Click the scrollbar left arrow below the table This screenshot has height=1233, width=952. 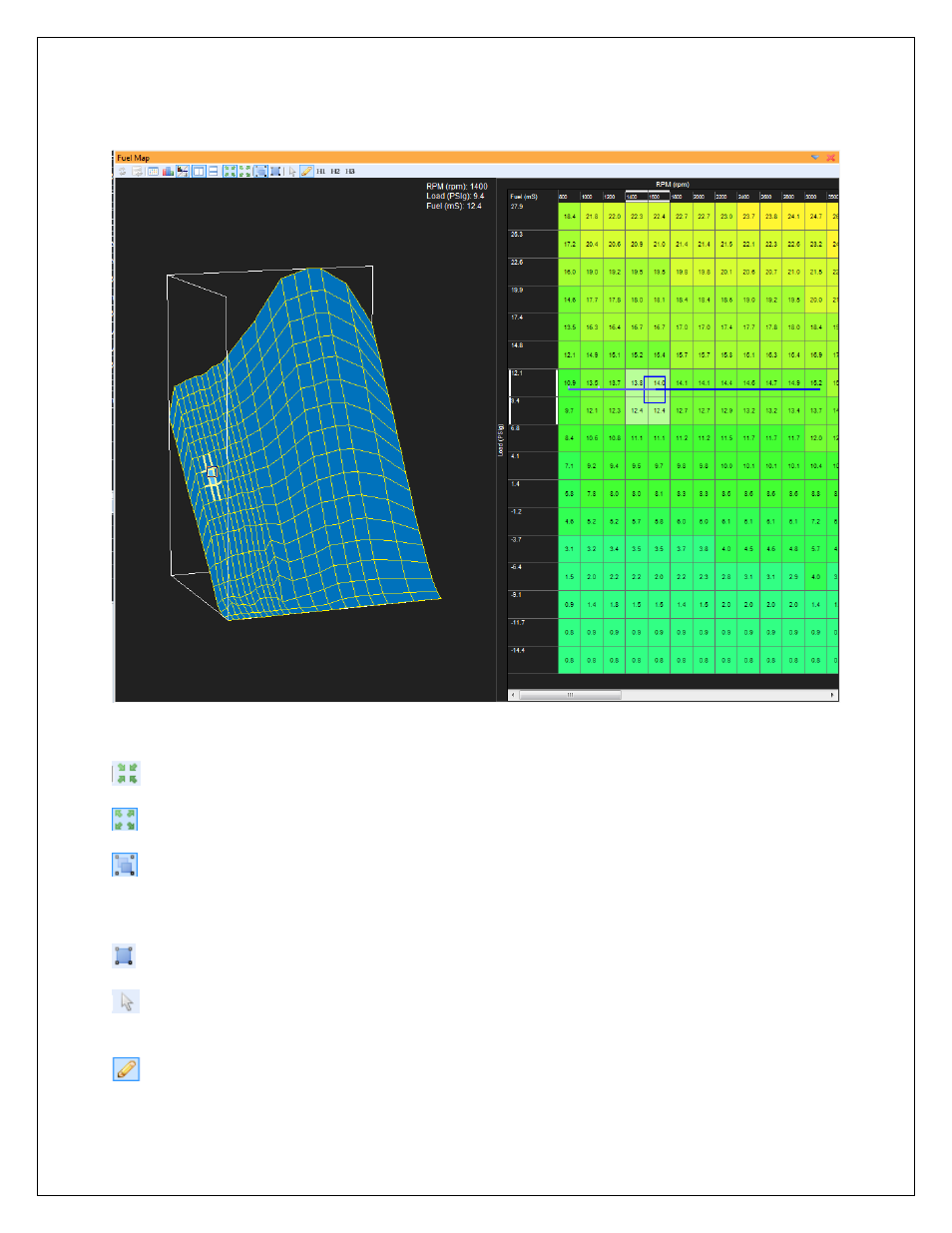coord(513,695)
